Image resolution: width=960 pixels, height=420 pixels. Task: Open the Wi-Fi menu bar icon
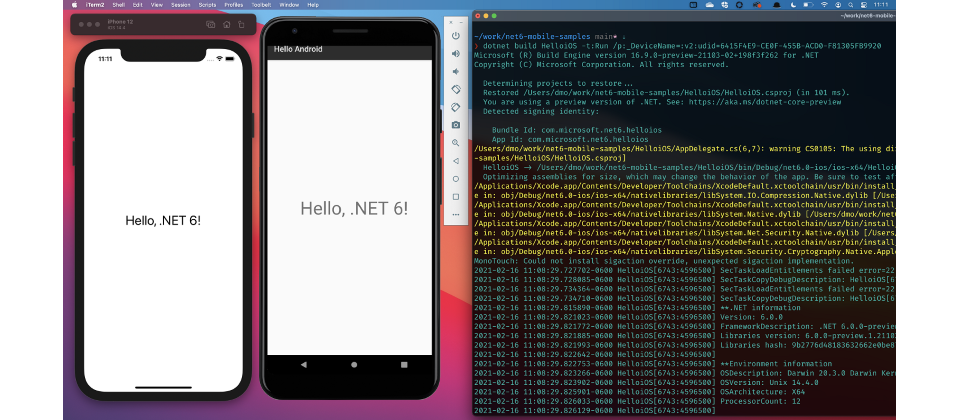coord(824,4)
